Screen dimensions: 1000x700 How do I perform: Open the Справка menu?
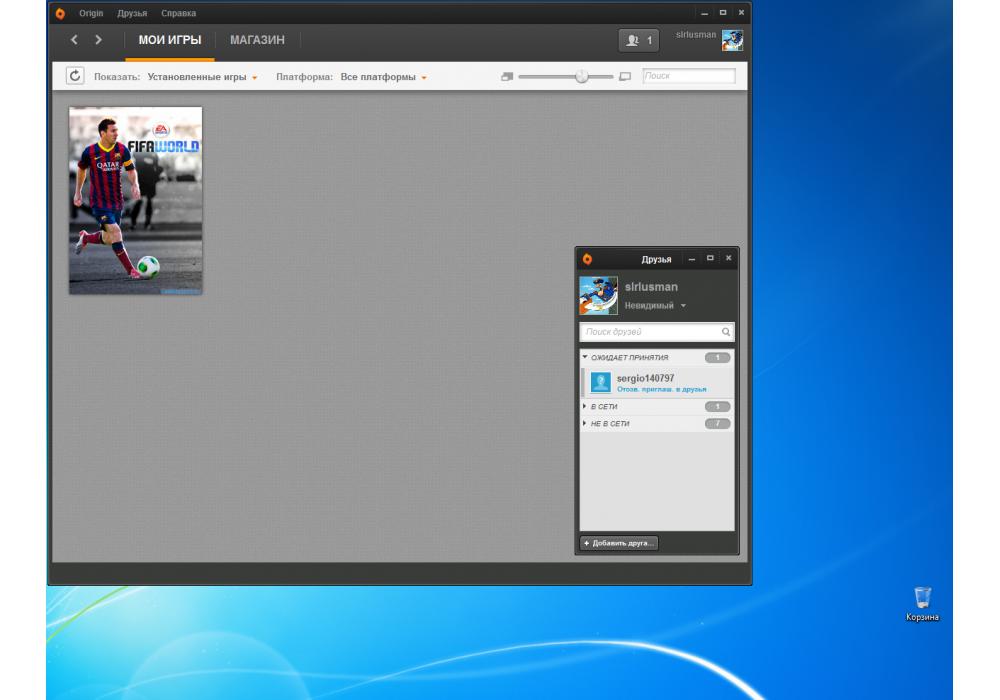(x=178, y=13)
